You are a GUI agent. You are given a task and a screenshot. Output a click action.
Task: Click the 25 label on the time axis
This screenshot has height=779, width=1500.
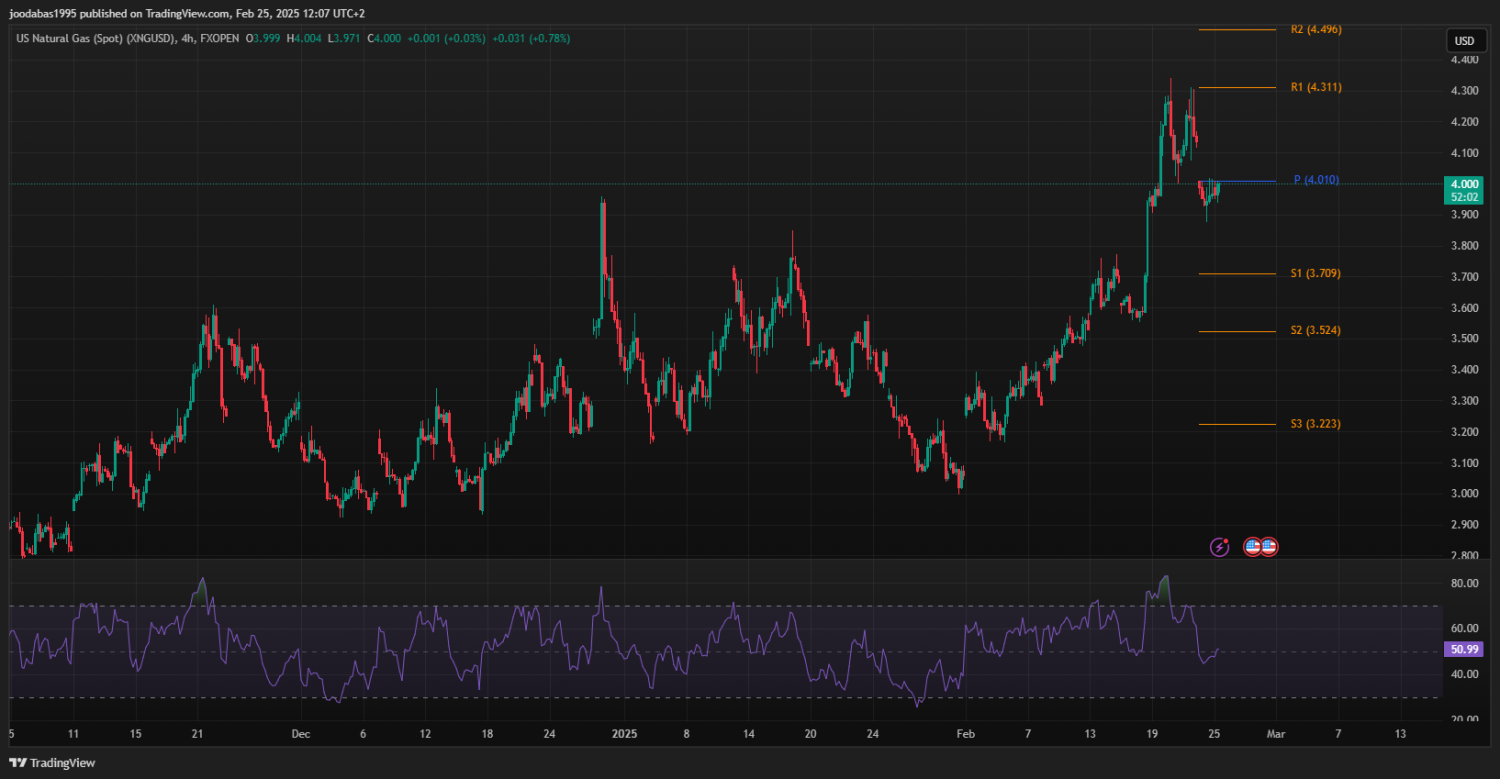[1214, 734]
